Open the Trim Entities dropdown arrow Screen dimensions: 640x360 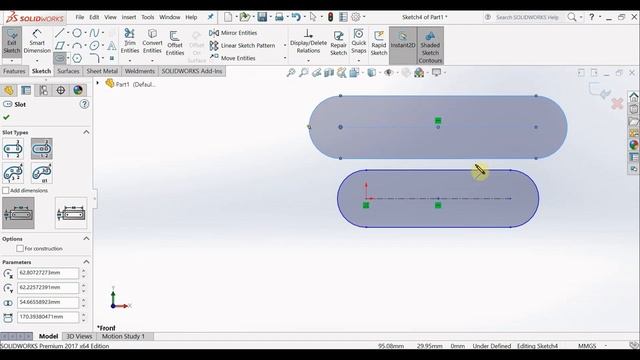130,61
